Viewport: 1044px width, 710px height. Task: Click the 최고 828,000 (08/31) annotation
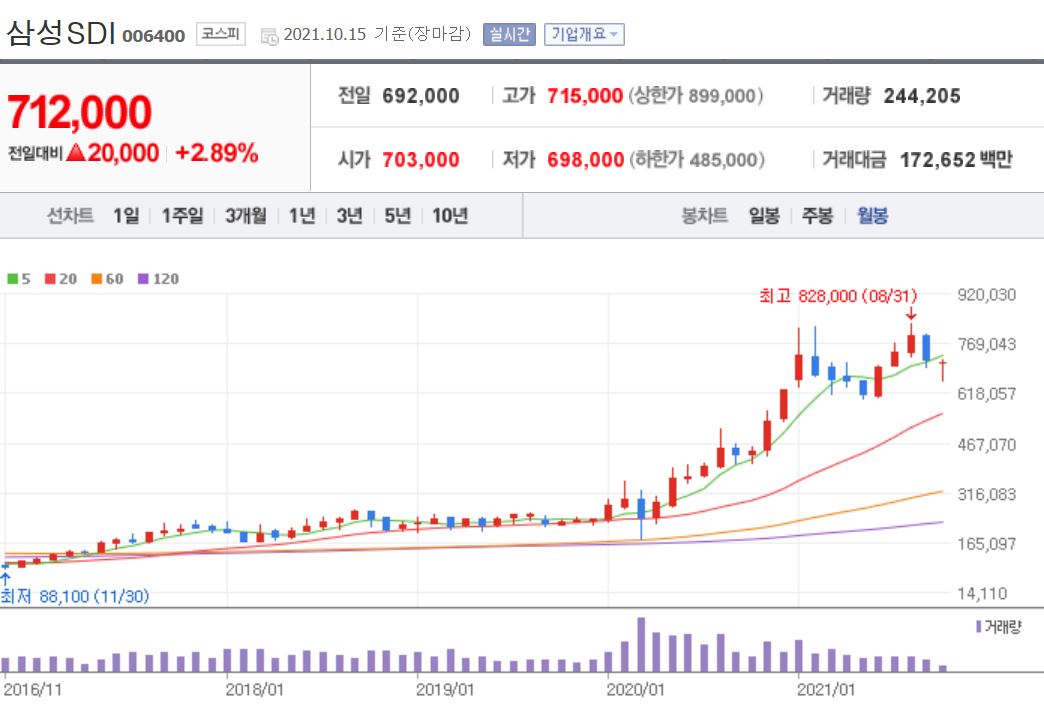click(838, 296)
